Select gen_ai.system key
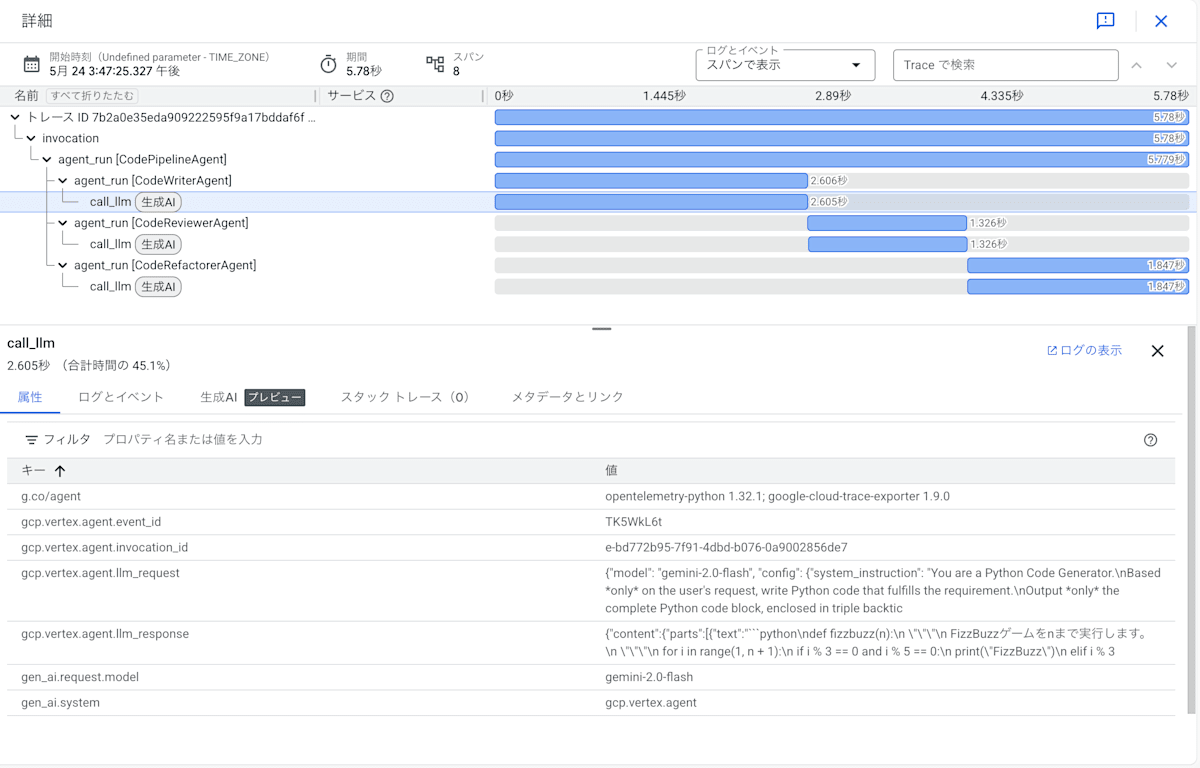Screen dimensions: 1200x768 (x=60, y=703)
